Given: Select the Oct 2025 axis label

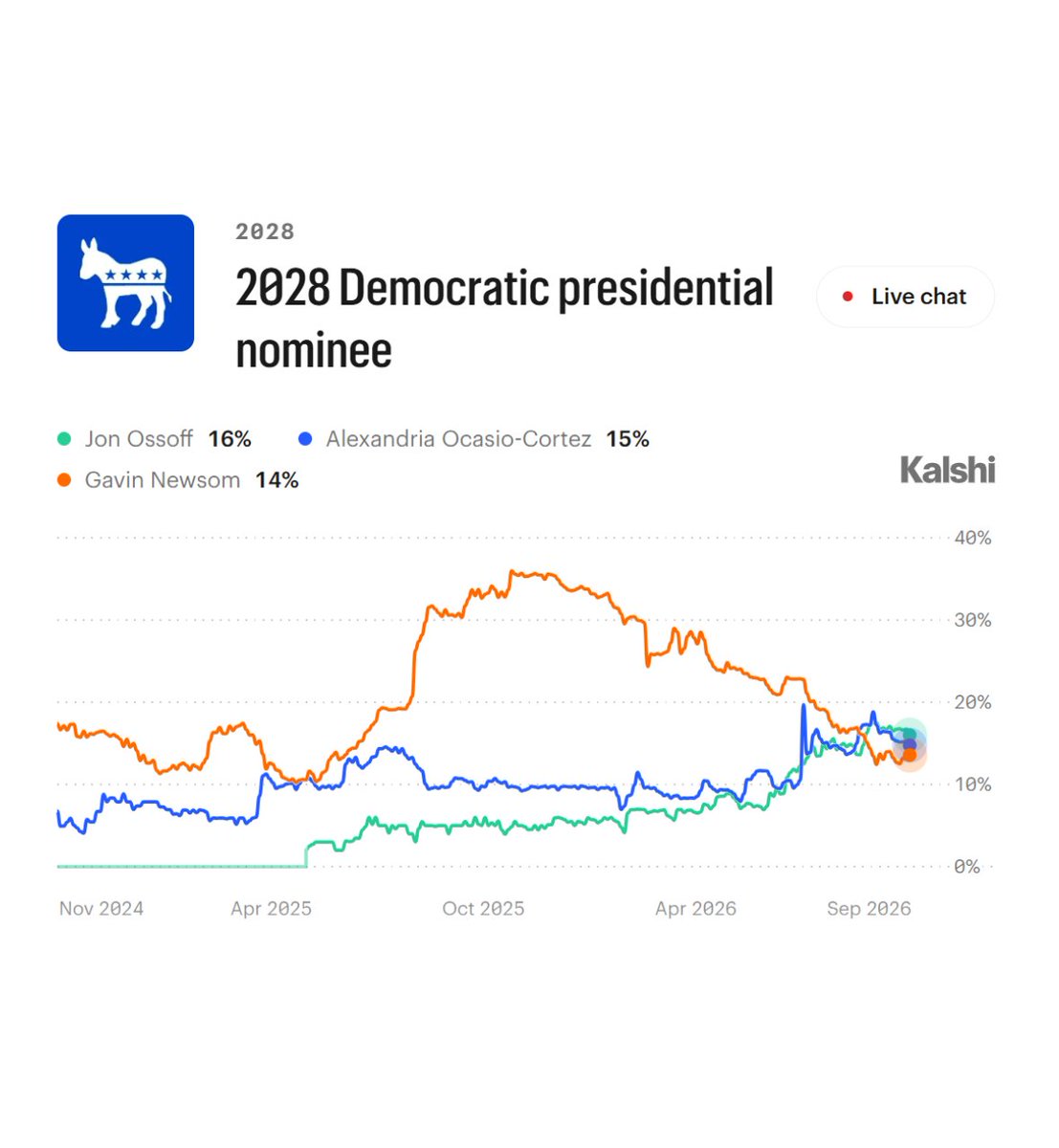Looking at the screenshot, I should click(483, 909).
